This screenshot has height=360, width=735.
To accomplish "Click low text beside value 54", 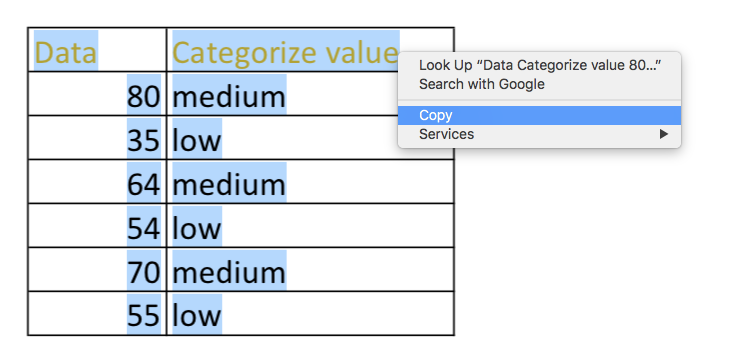I will coord(197,228).
